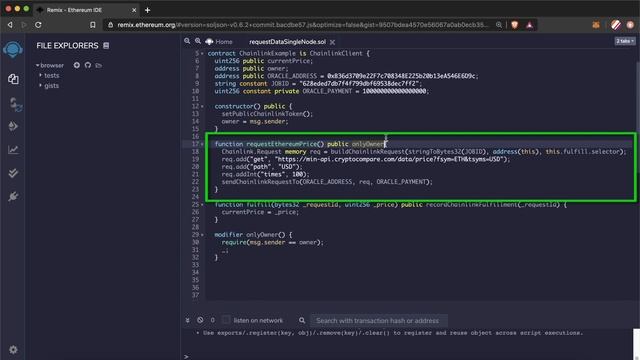Open the testing double-check sidebar icon
The height and width of the screenshot is (360, 640).
pos(13,173)
